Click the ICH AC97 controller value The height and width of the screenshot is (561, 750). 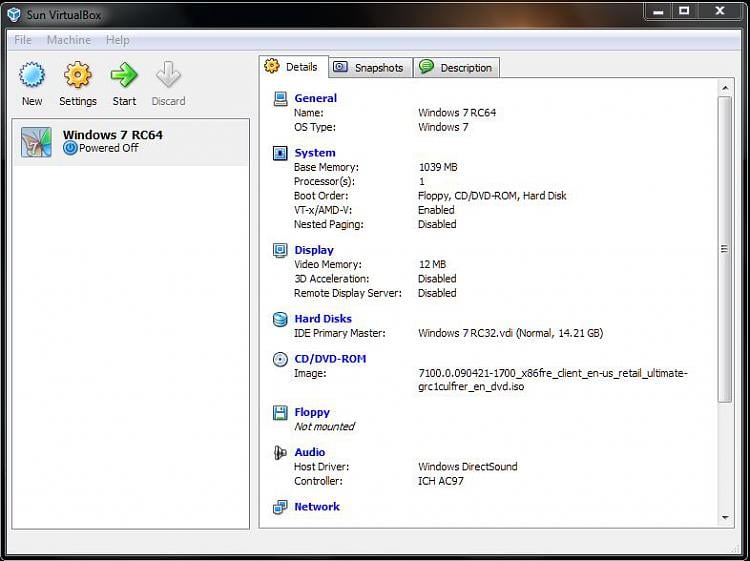click(x=441, y=481)
